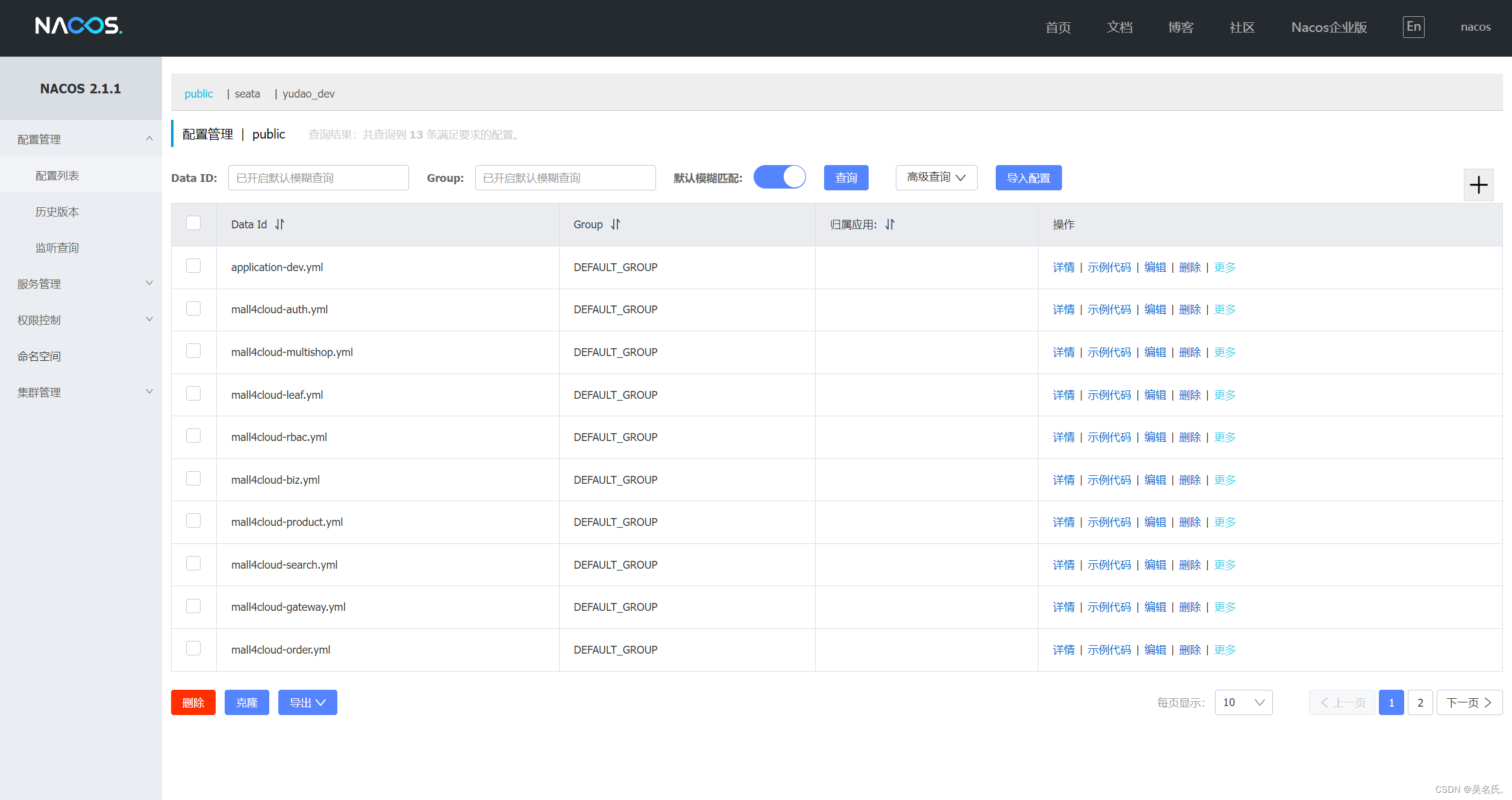Click 删除 for mall4cloud-biz.yml
The height and width of the screenshot is (800, 1512).
(1190, 480)
